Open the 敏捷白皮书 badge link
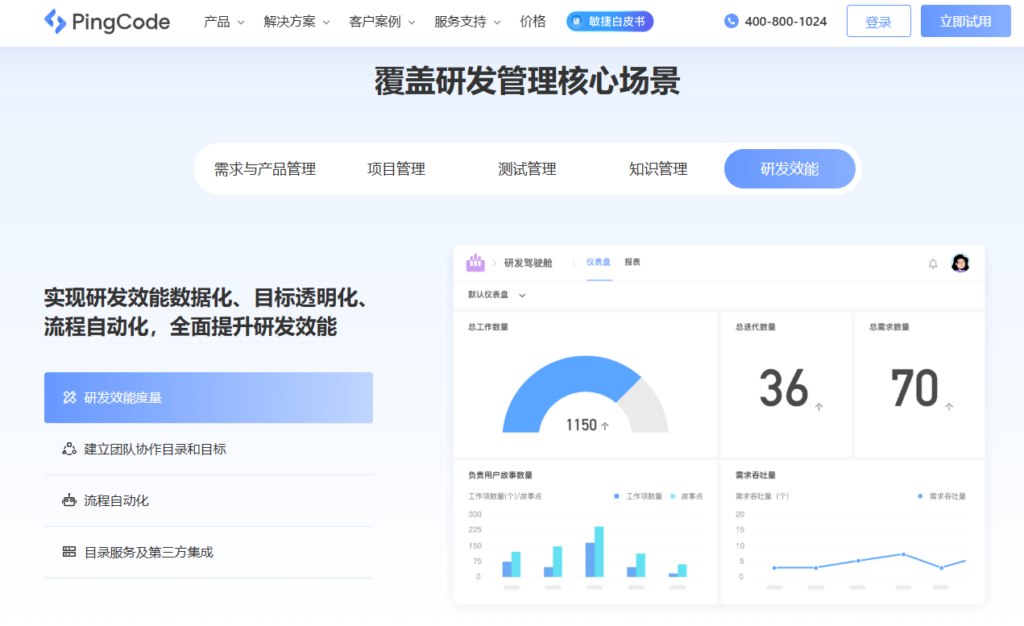1024x626 pixels. (x=610, y=22)
